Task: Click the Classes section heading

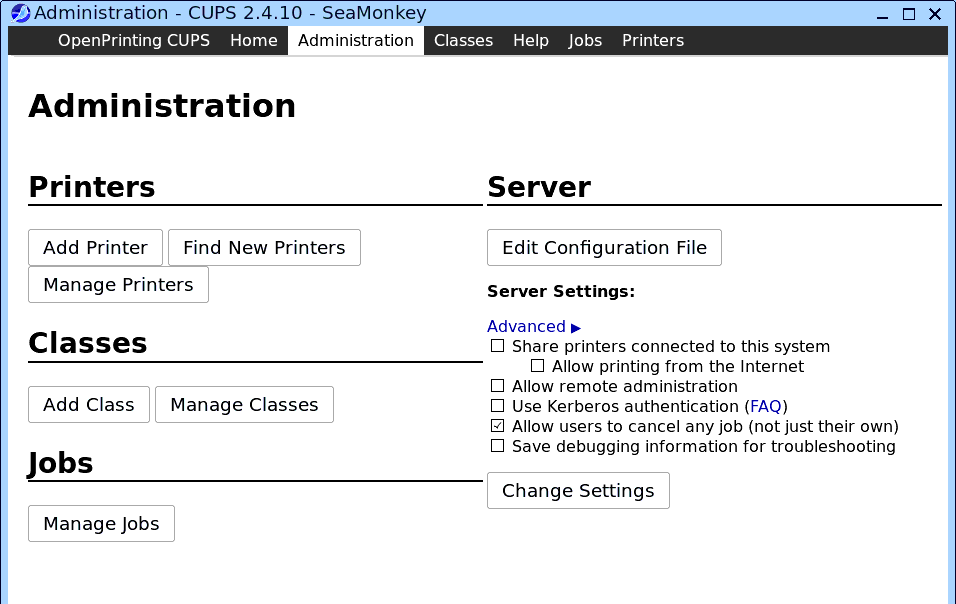Action: pyautogui.click(x=88, y=343)
